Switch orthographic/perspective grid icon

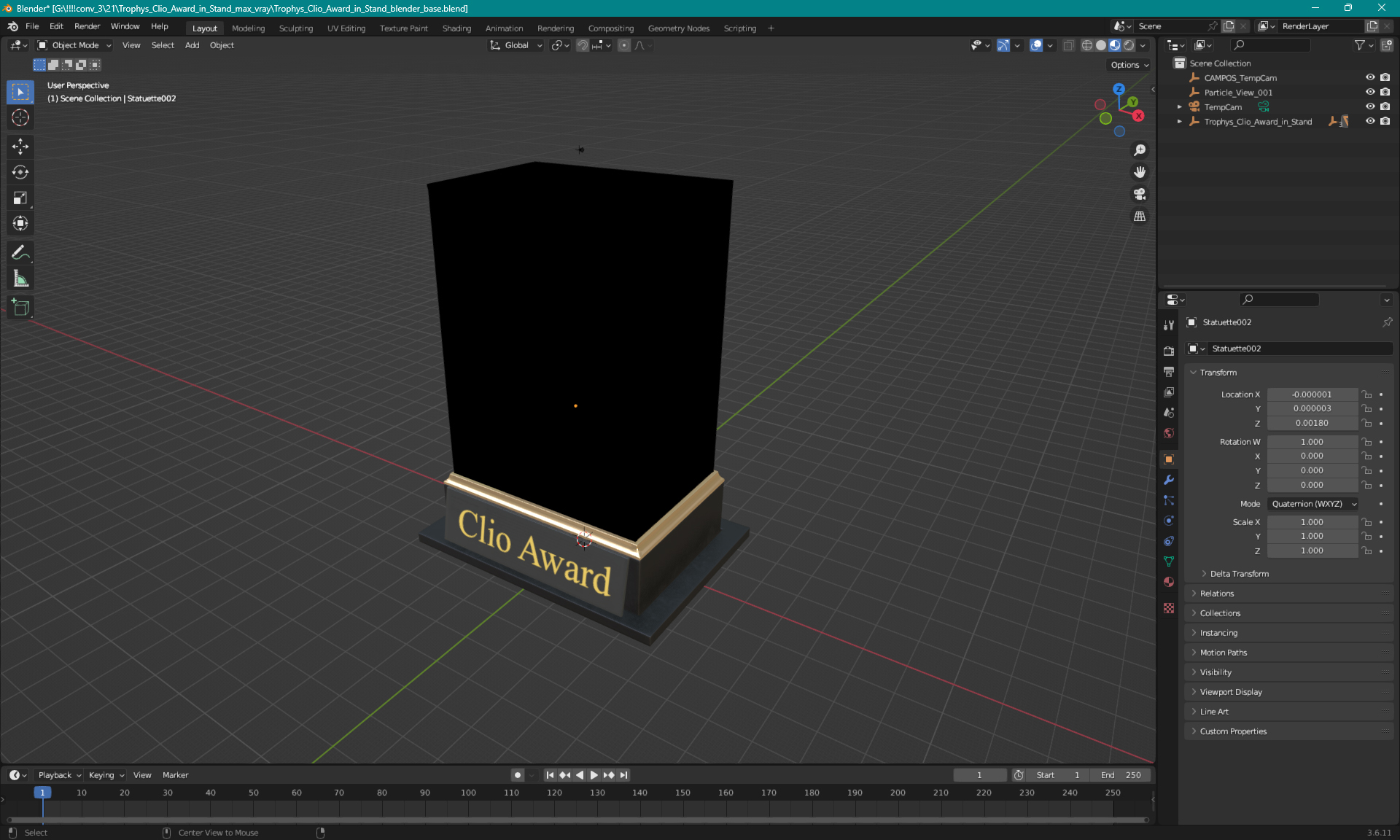click(x=1140, y=217)
